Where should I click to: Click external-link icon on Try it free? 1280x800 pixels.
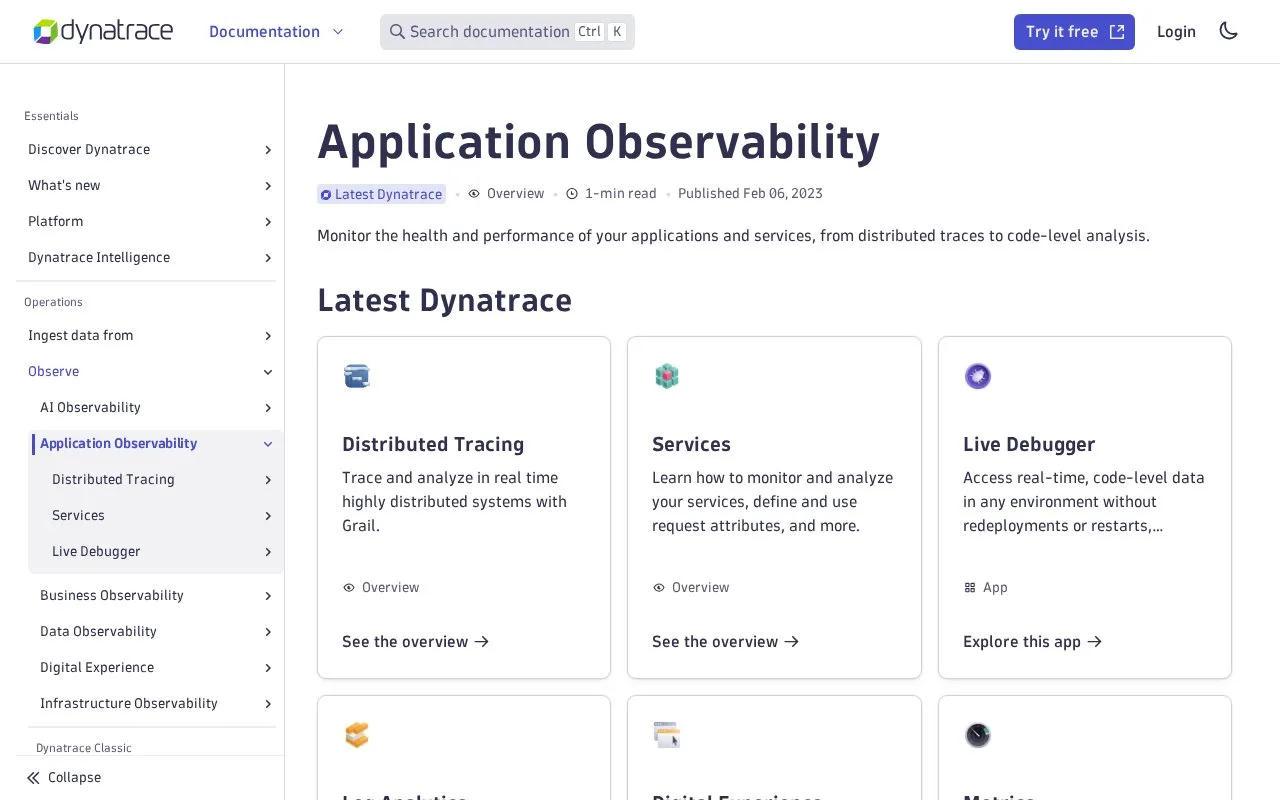(1117, 32)
